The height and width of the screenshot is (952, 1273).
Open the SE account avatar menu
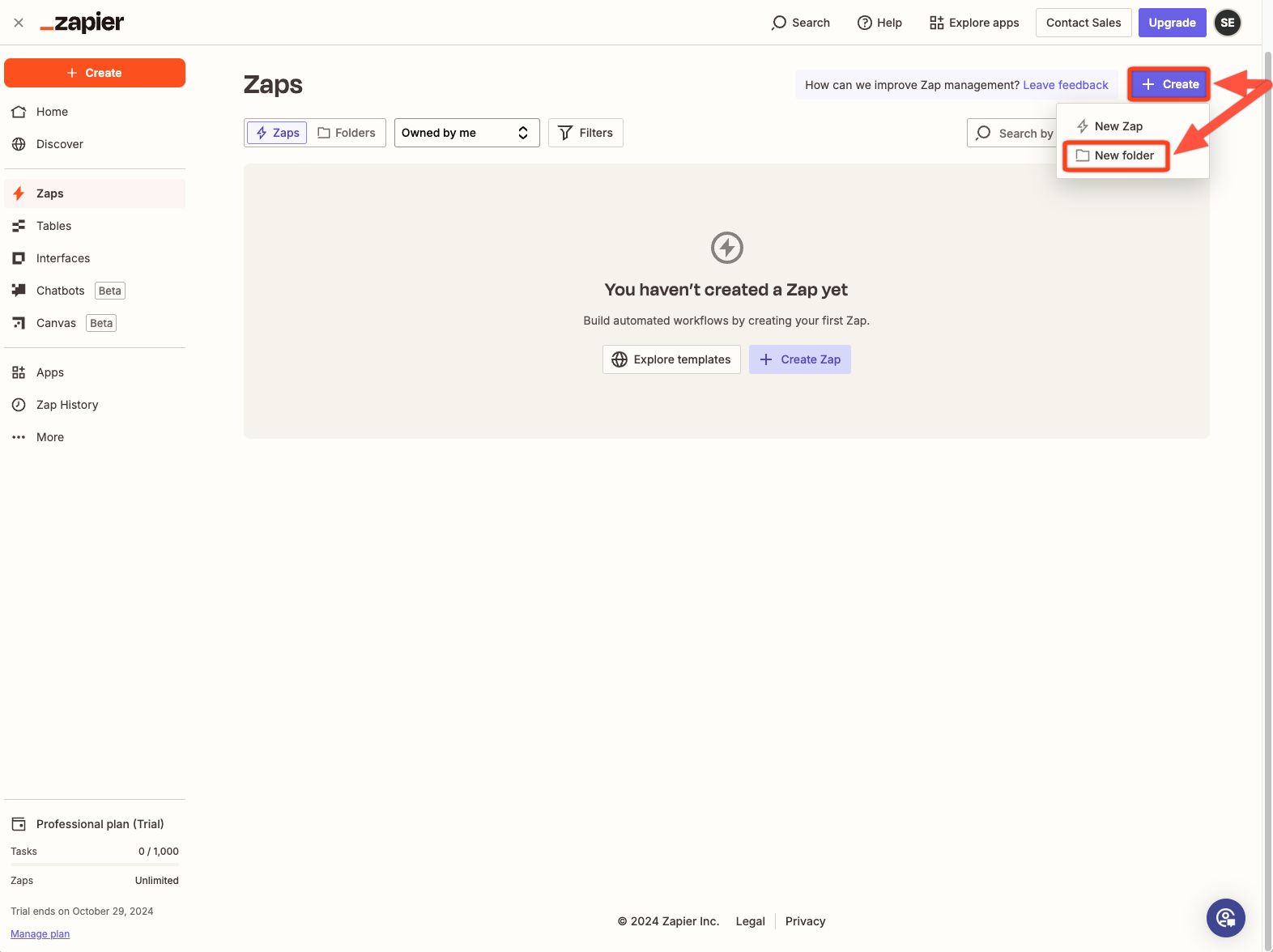[x=1228, y=23]
